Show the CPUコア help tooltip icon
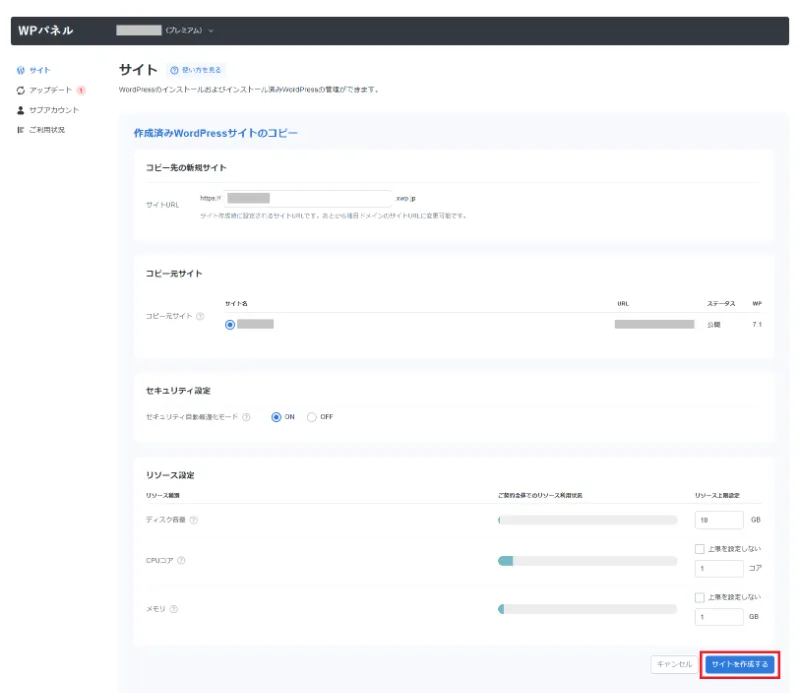The width and height of the screenshot is (800, 693). click(x=181, y=560)
